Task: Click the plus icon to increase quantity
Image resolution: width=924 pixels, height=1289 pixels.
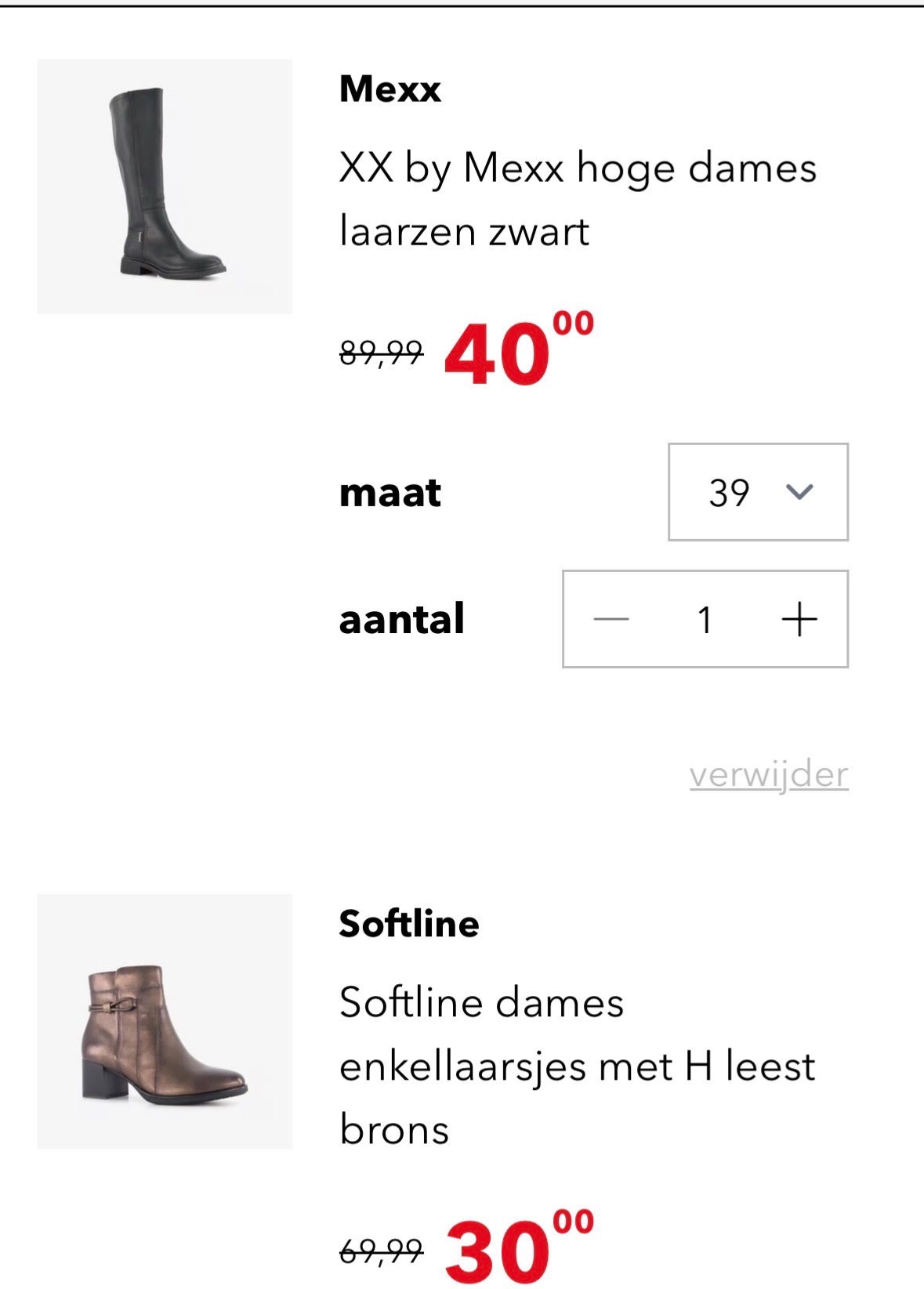Action: 799,619
